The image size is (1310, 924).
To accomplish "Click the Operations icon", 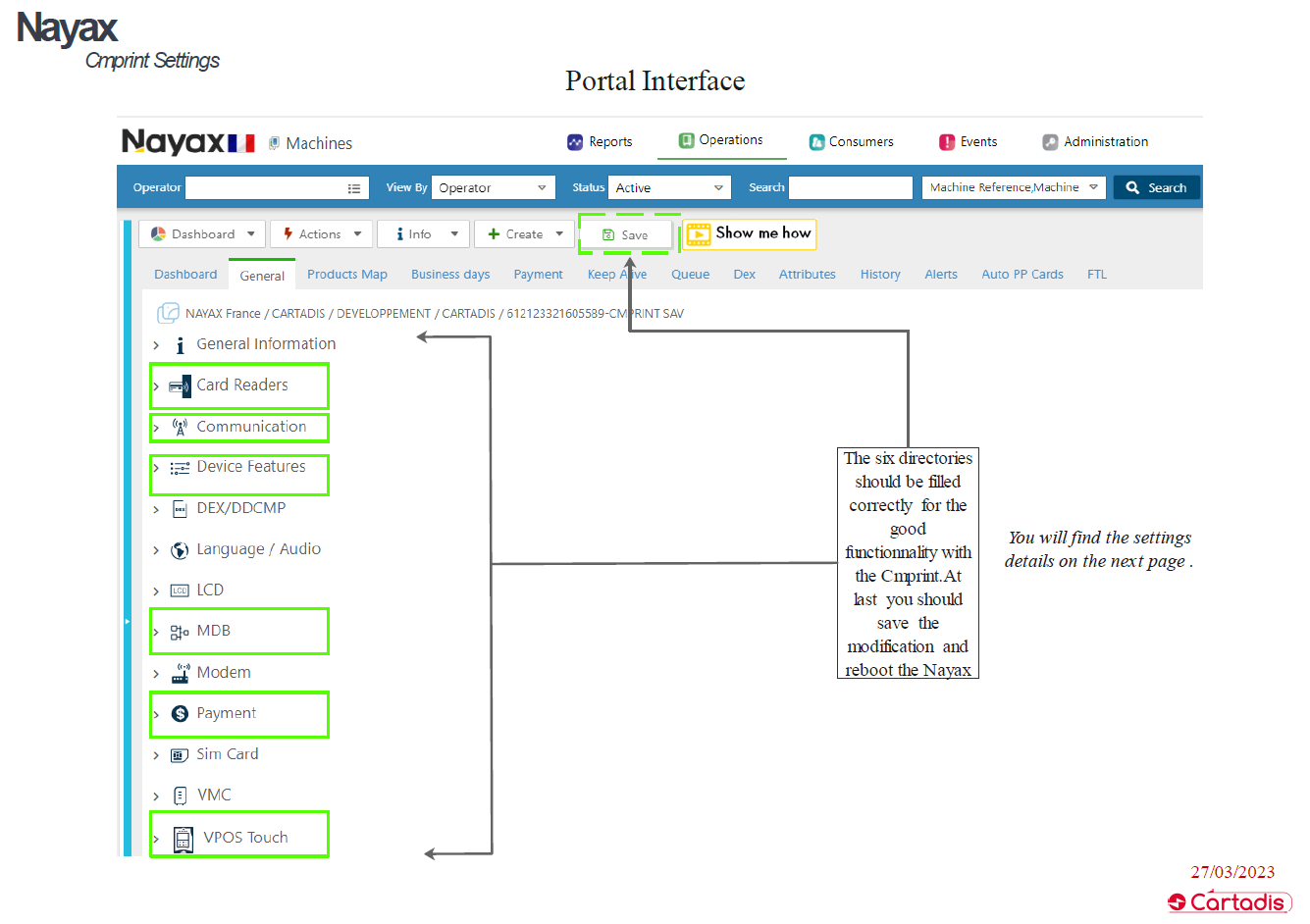I will pos(687,140).
